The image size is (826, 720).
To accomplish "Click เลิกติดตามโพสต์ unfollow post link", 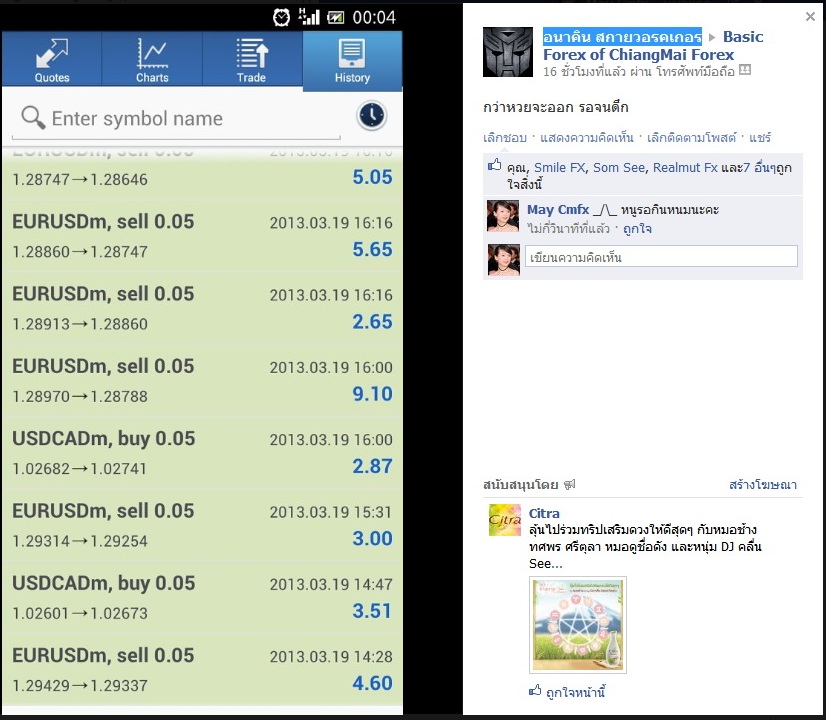I will coord(691,138).
